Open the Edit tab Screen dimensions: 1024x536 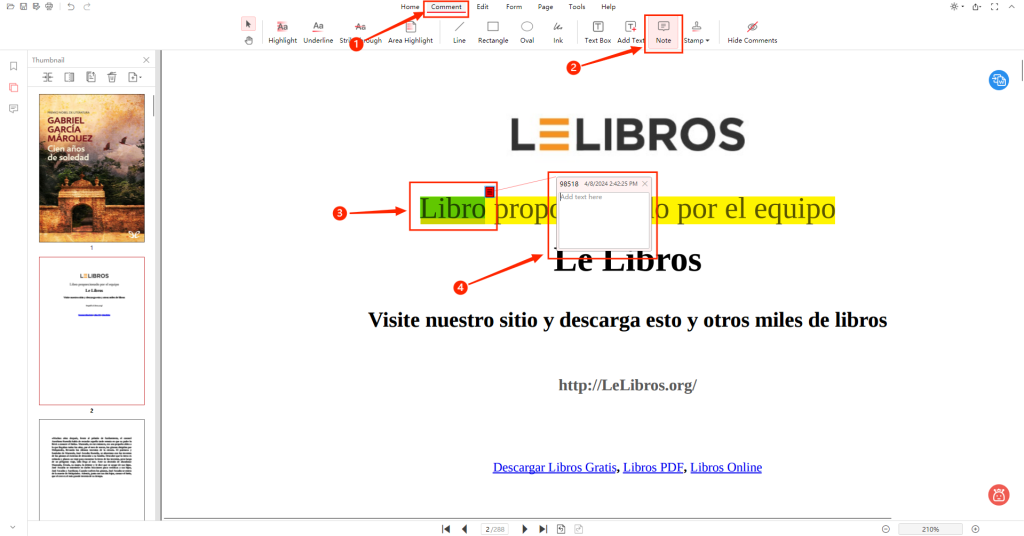483,7
